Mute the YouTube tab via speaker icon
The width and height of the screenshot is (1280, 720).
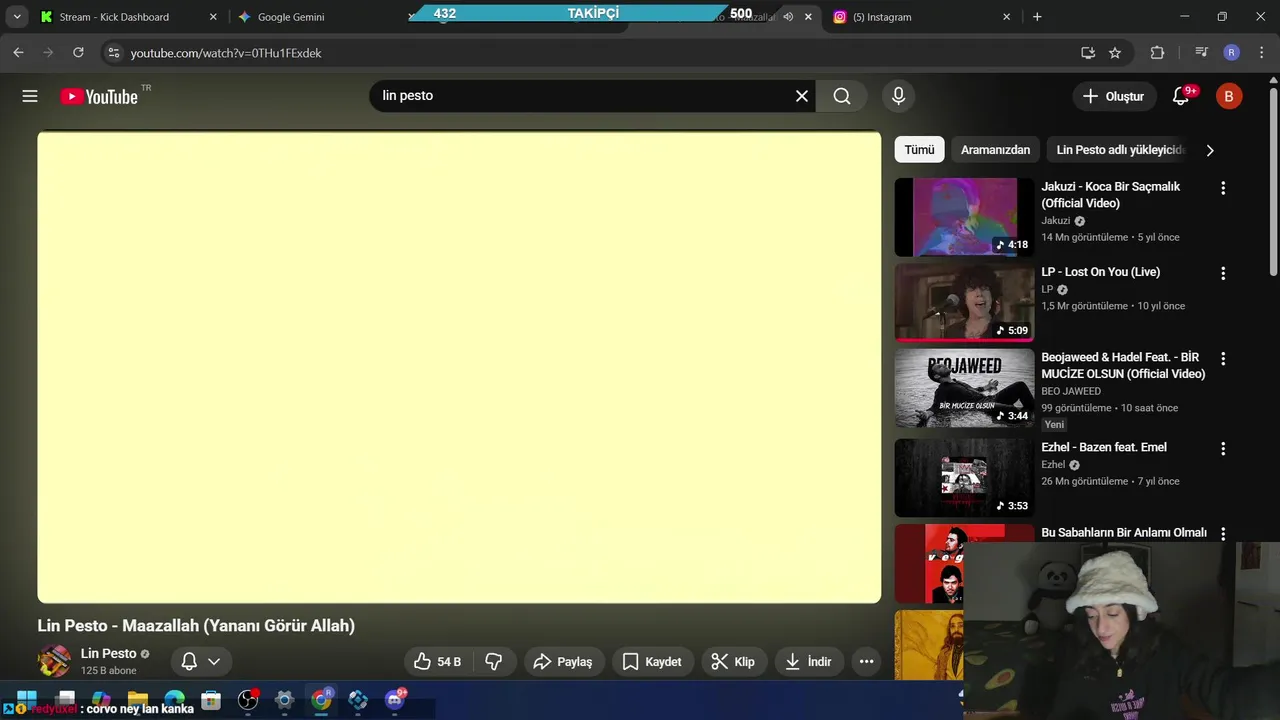point(788,17)
